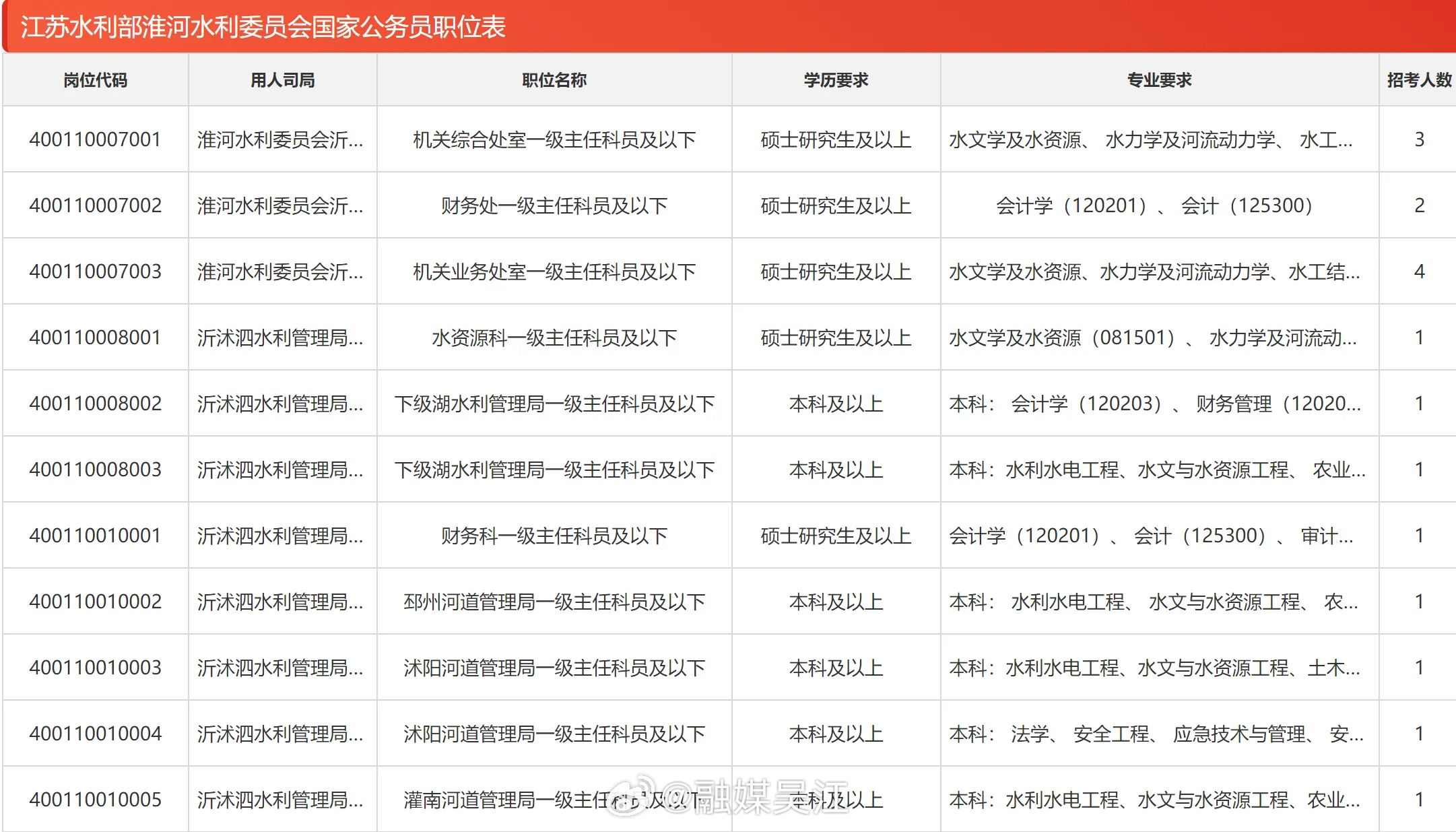Select job code 400110010005

(x=96, y=800)
